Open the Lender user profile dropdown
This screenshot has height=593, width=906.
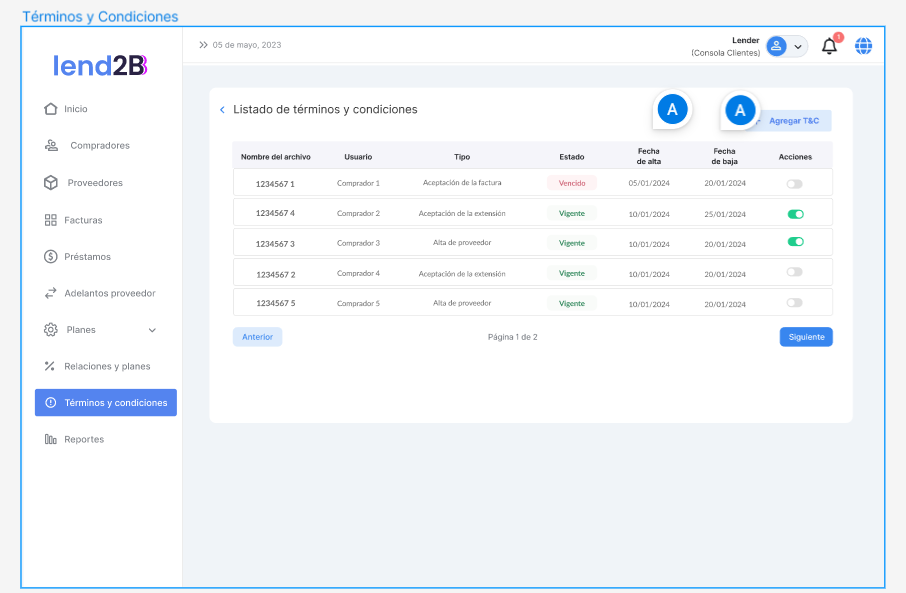pyautogui.click(x=787, y=46)
